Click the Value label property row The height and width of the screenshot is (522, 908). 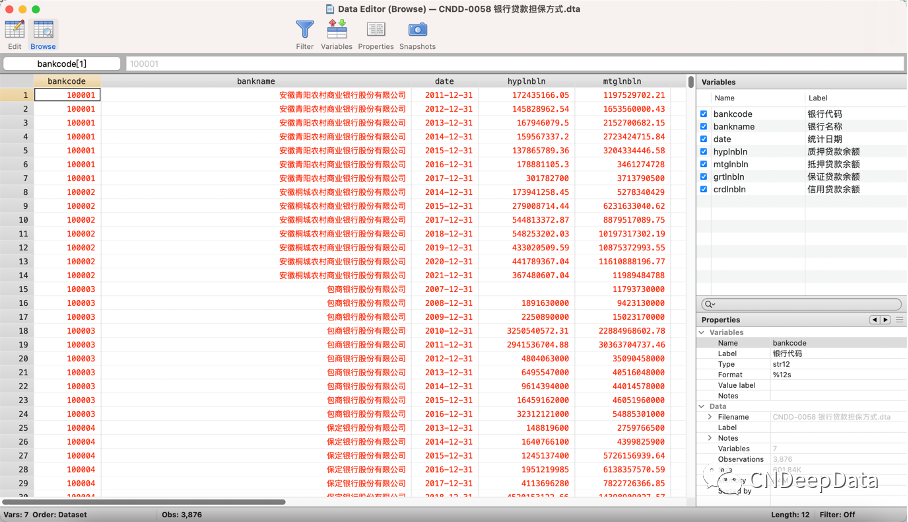pyautogui.click(x=801, y=385)
